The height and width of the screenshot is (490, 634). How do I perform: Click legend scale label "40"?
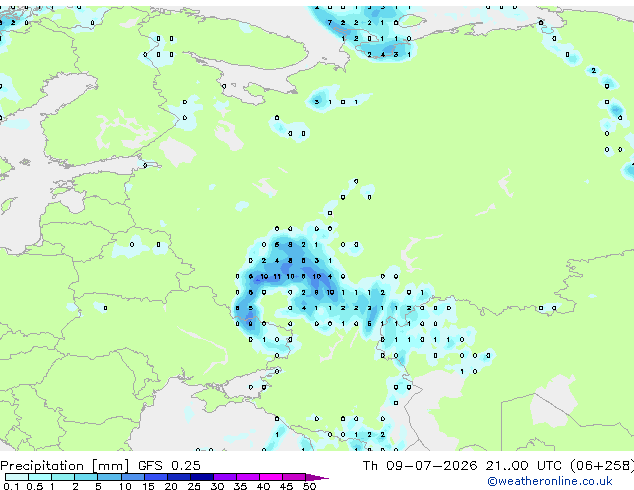point(264,486)
